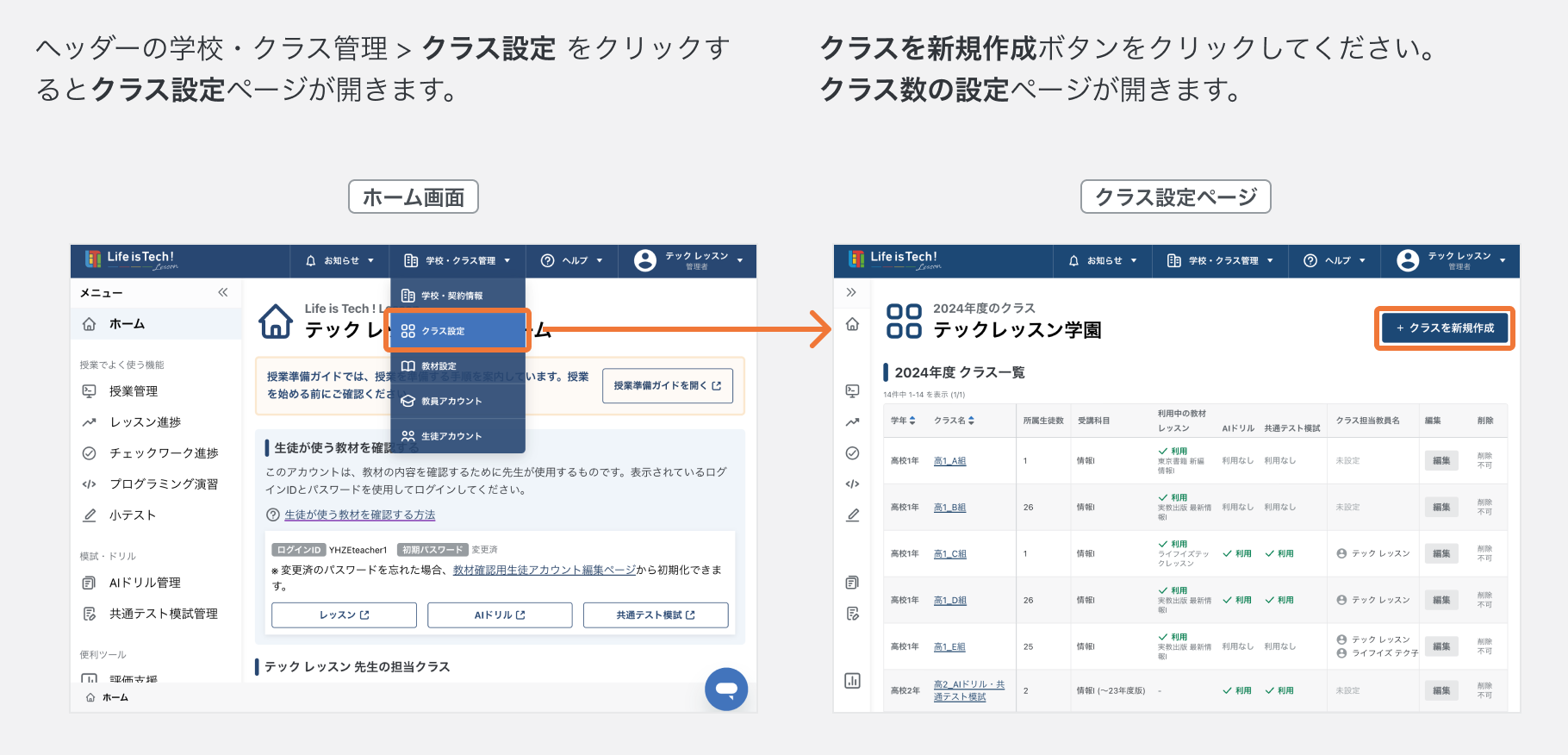Open the 教材確認用生徒アカウント編集ページ link

click(x=544, y=570)
